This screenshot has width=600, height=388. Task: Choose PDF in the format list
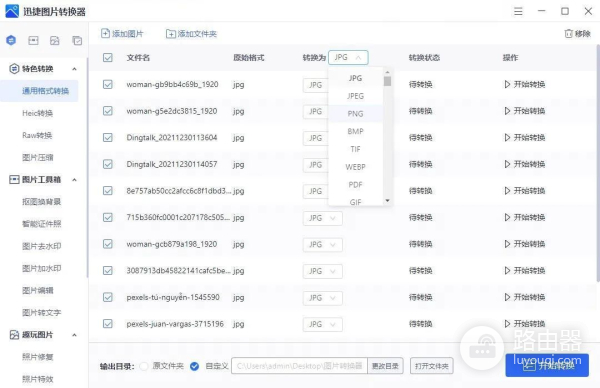pos(355,185)
